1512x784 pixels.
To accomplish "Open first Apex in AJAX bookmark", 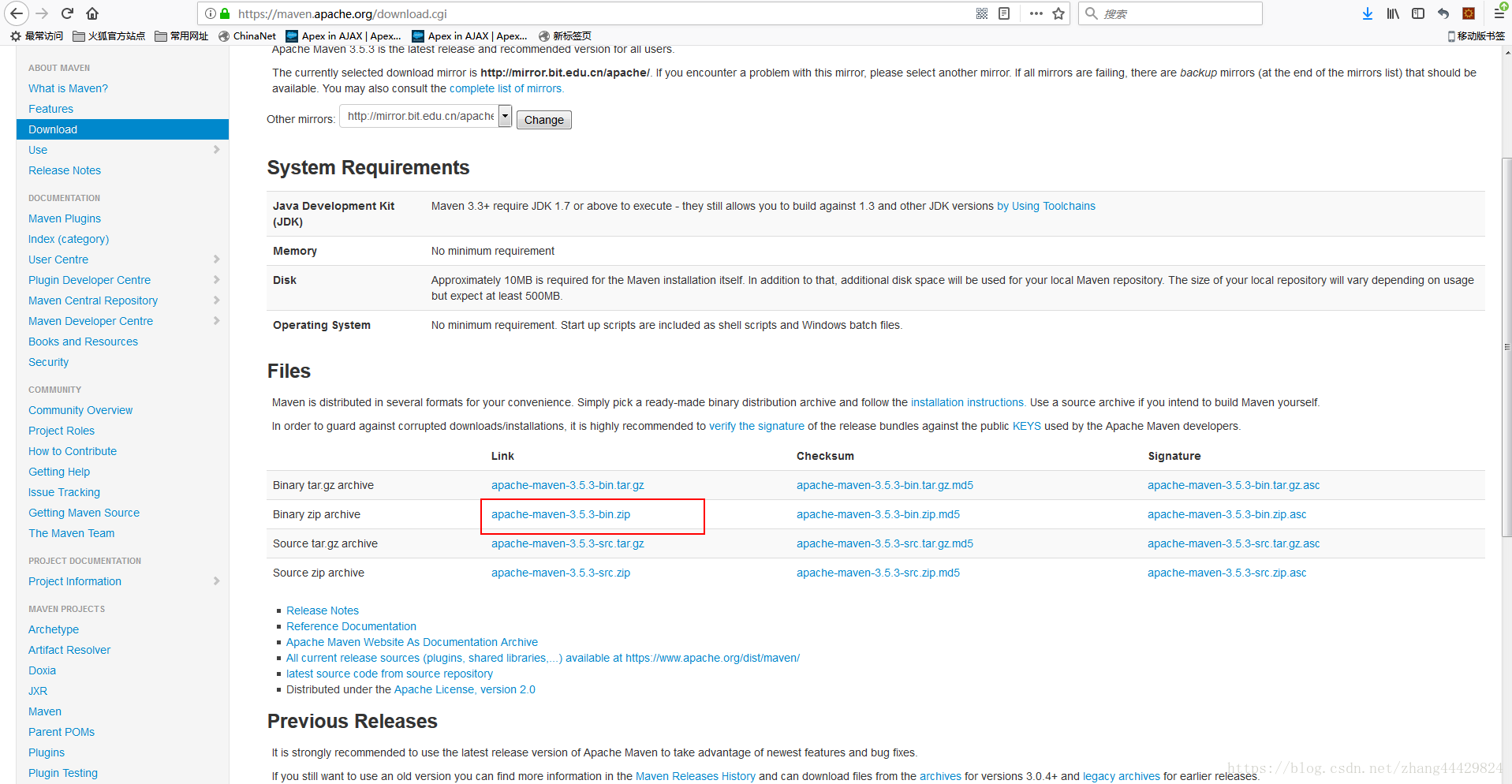I will 343,36.
